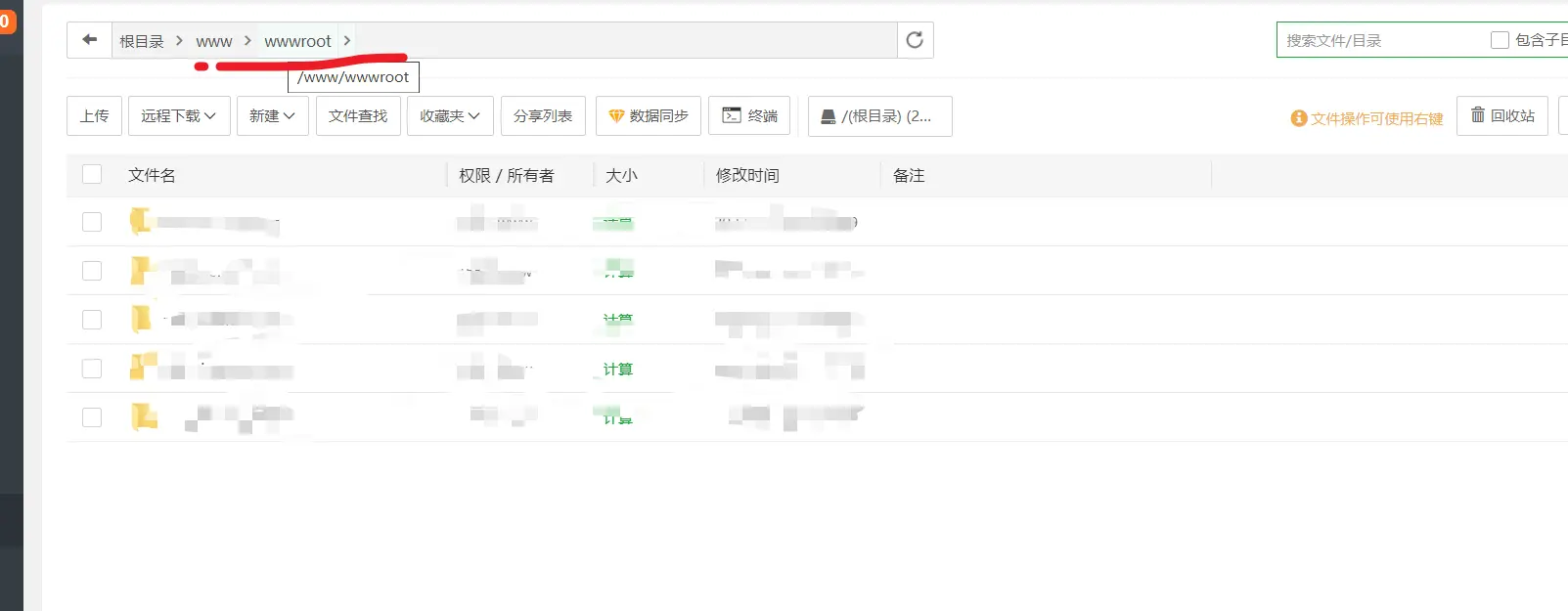Select www in the breadcrumb path

tap(213, 41)
